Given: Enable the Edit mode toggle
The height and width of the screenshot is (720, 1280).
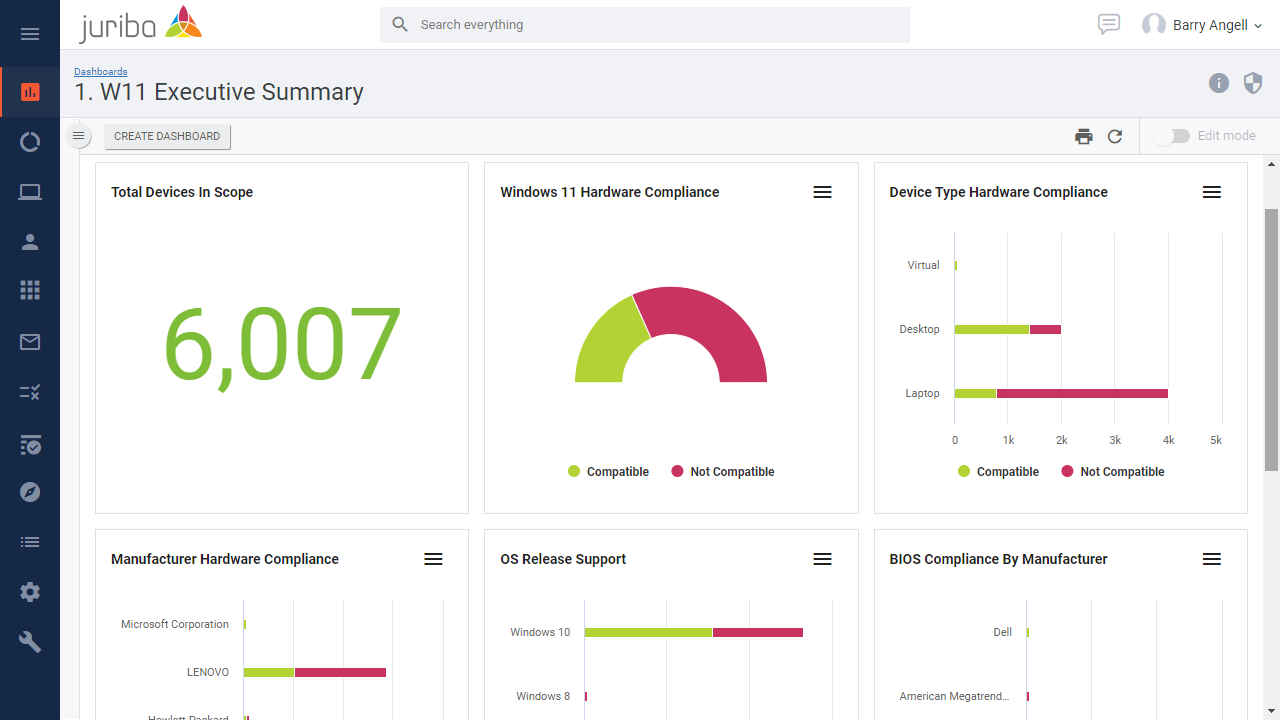Looking at the screenshot, I should coord(1172,136).
